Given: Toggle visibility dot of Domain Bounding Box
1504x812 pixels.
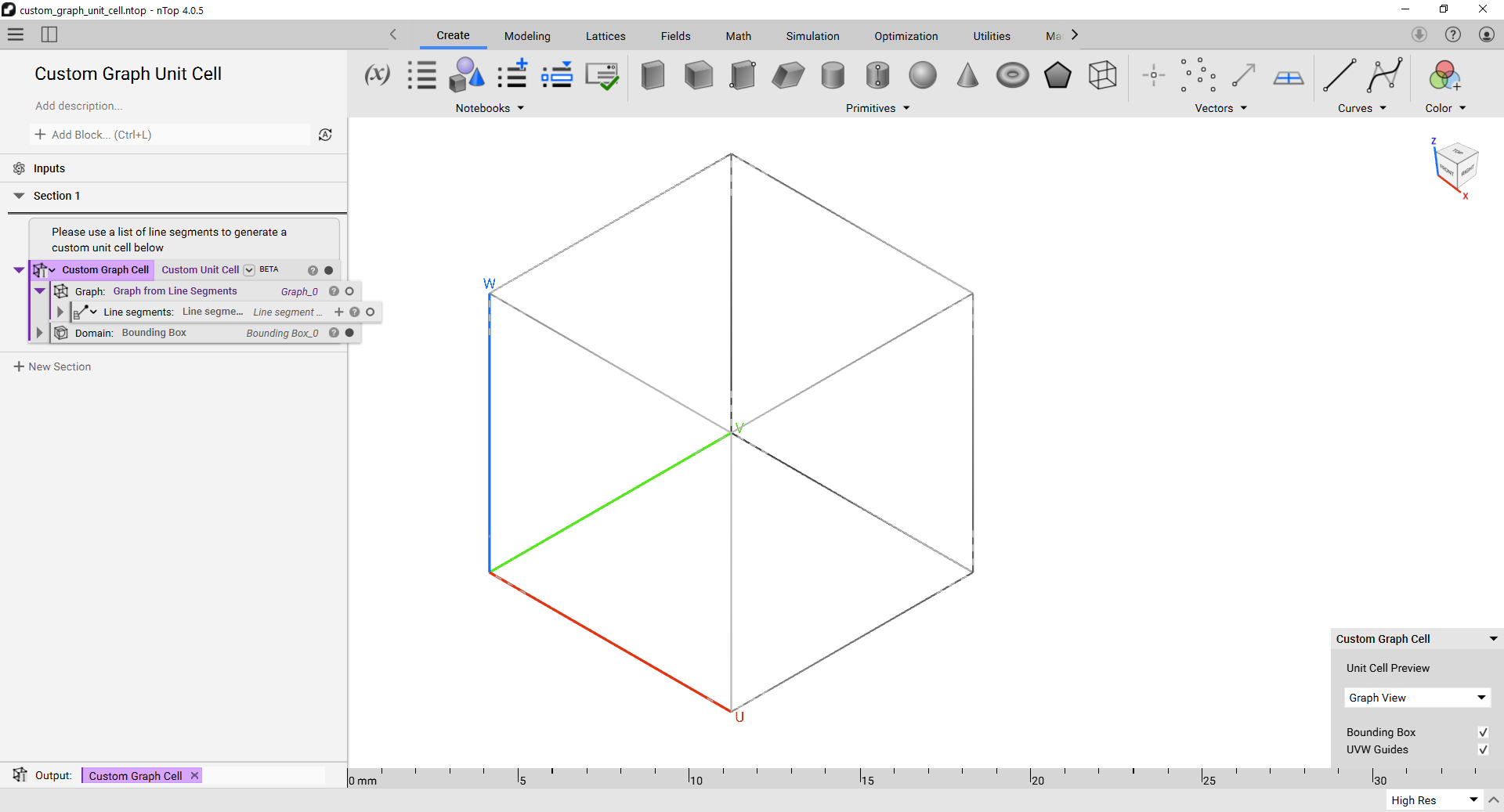Looking at the screenshot, I should click(x=349, y=333).
